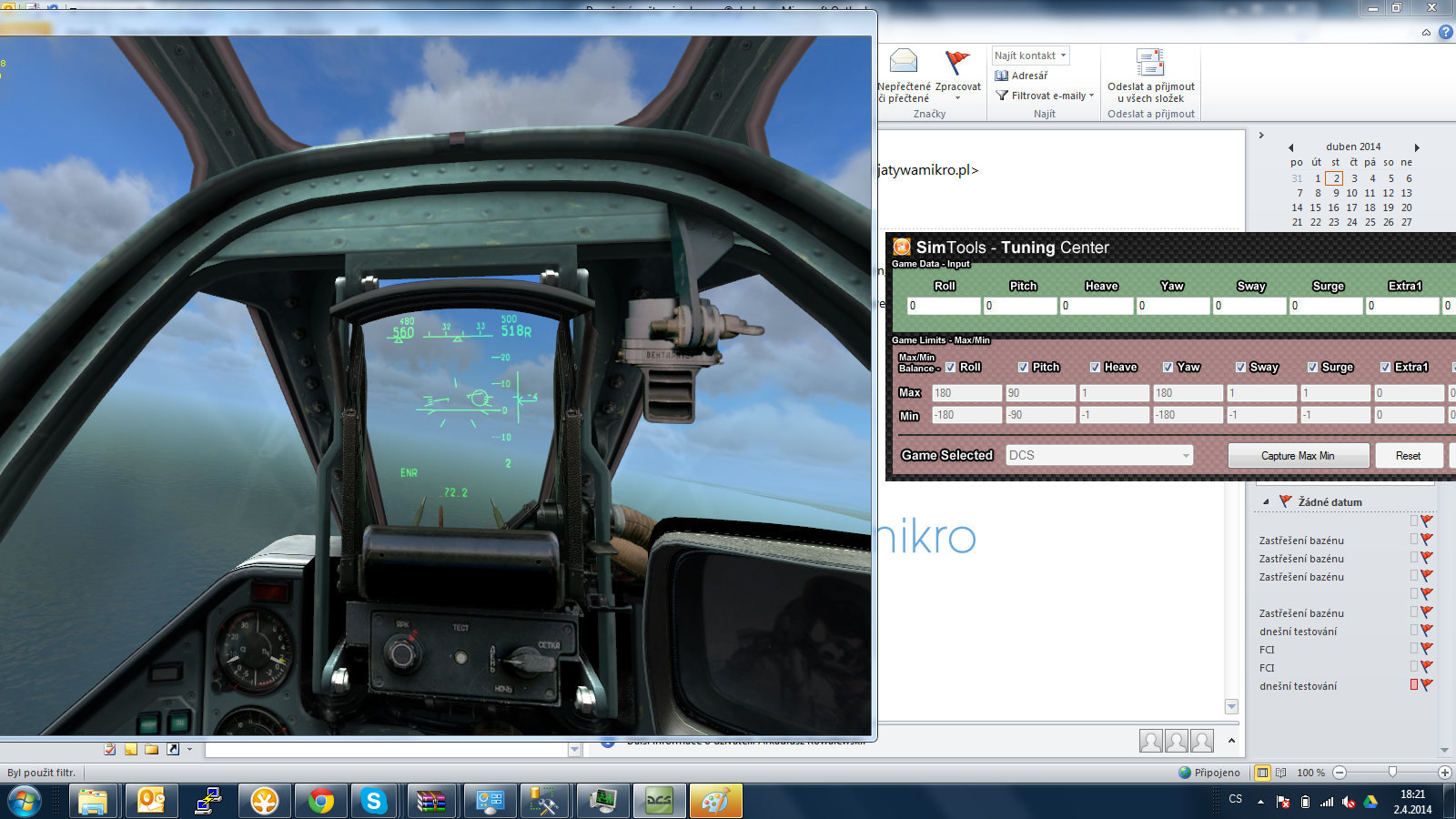The height and width of the screenshot is (819, 1456).
Task: Open the Zpracovat dropdown arrow
Action: [x=957, y=98]
